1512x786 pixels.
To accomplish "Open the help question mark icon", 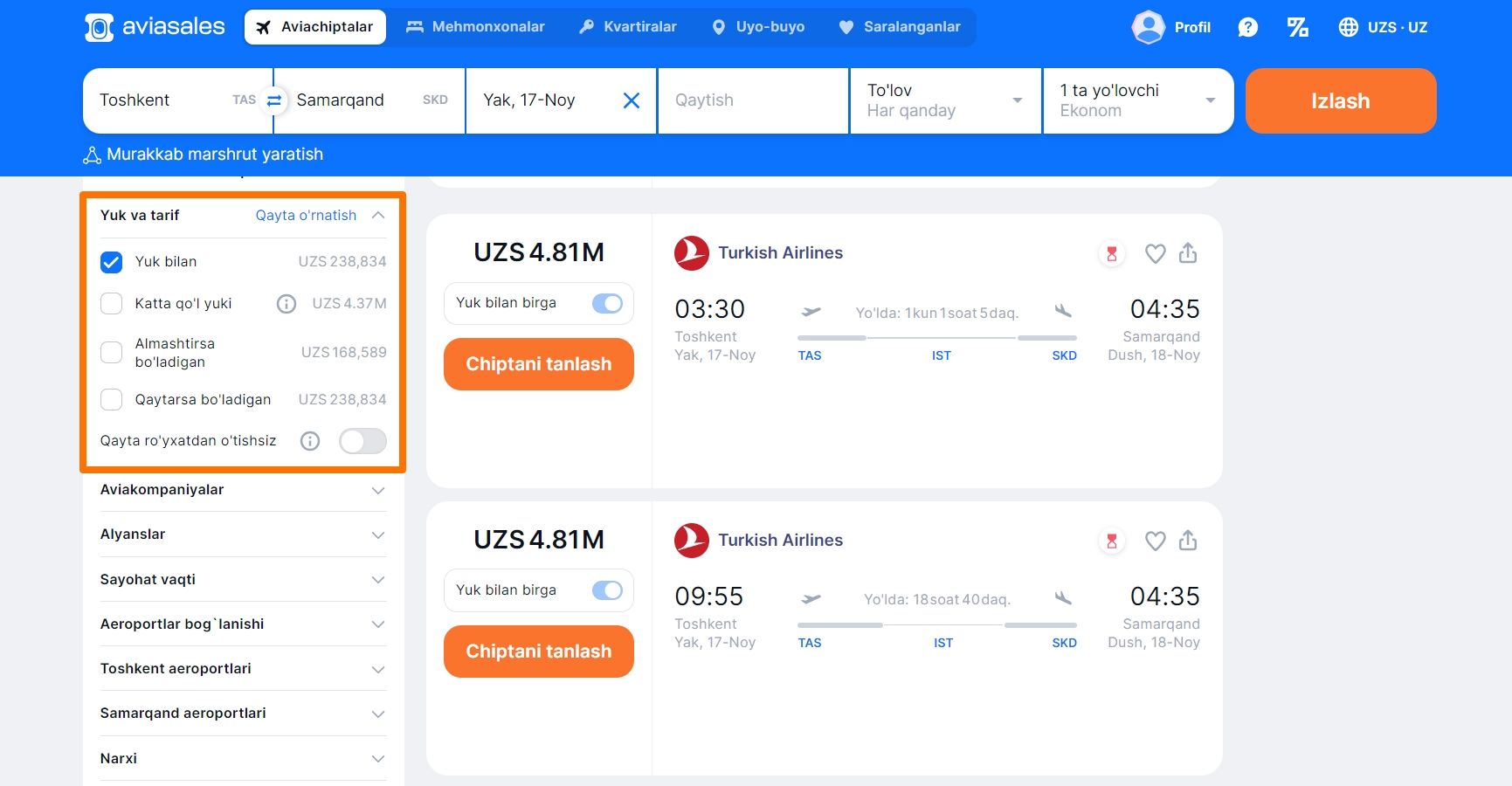I will click(x=1248, y=27).
